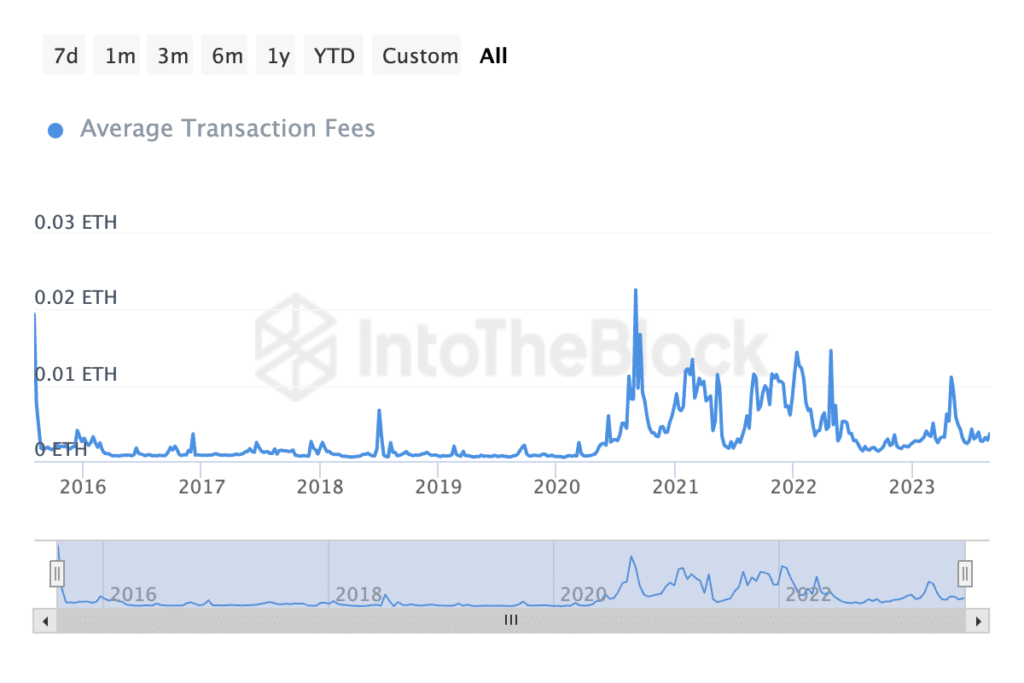Select the YTD range option
Viewport: 1024px width, 683px height.
[x=334, y=56]
